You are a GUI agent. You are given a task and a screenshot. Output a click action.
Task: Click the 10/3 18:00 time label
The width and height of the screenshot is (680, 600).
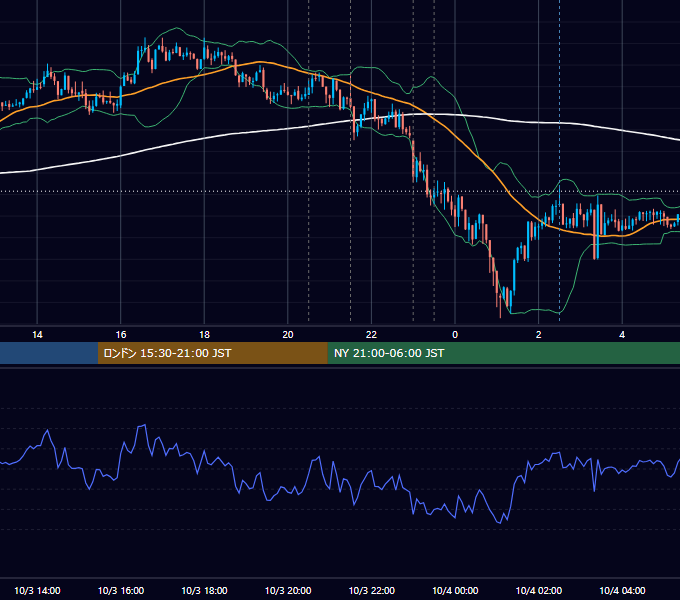point(204,590)
